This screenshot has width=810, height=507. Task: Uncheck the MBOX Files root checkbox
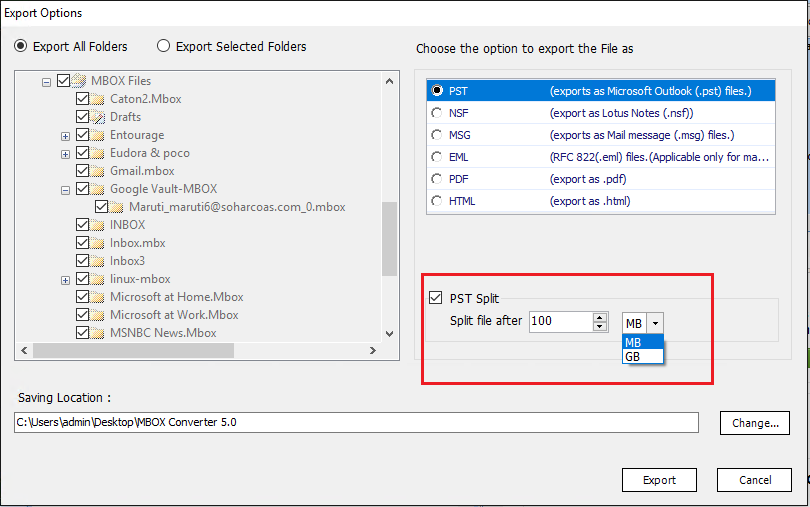(x=63, y=81)
